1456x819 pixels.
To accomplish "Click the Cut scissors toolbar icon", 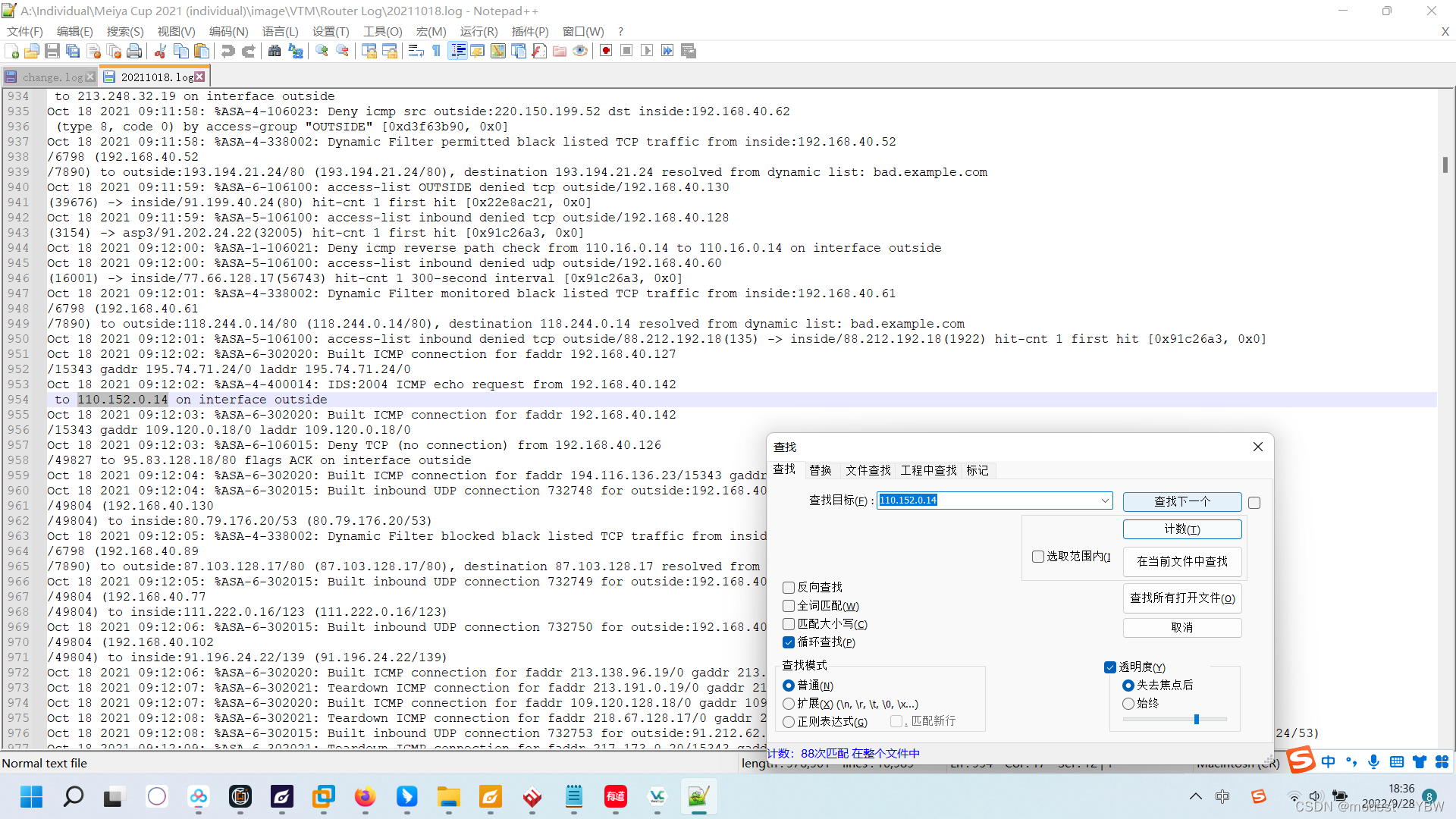I will point(160,51).
